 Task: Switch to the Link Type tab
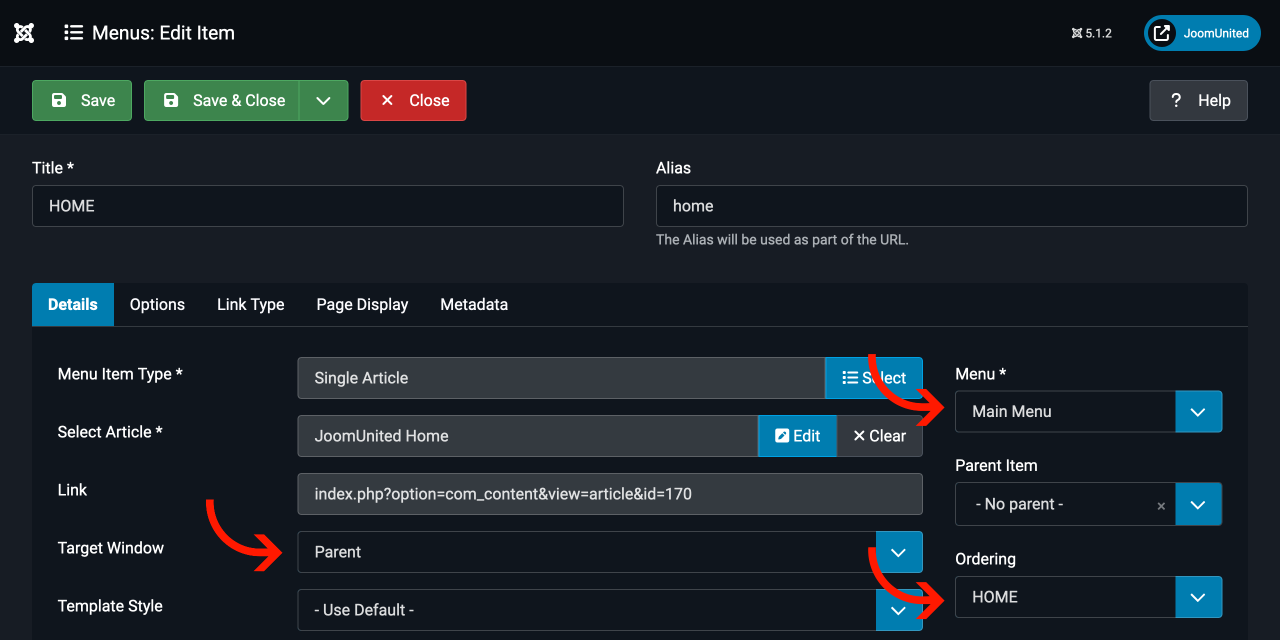[250, 304]
